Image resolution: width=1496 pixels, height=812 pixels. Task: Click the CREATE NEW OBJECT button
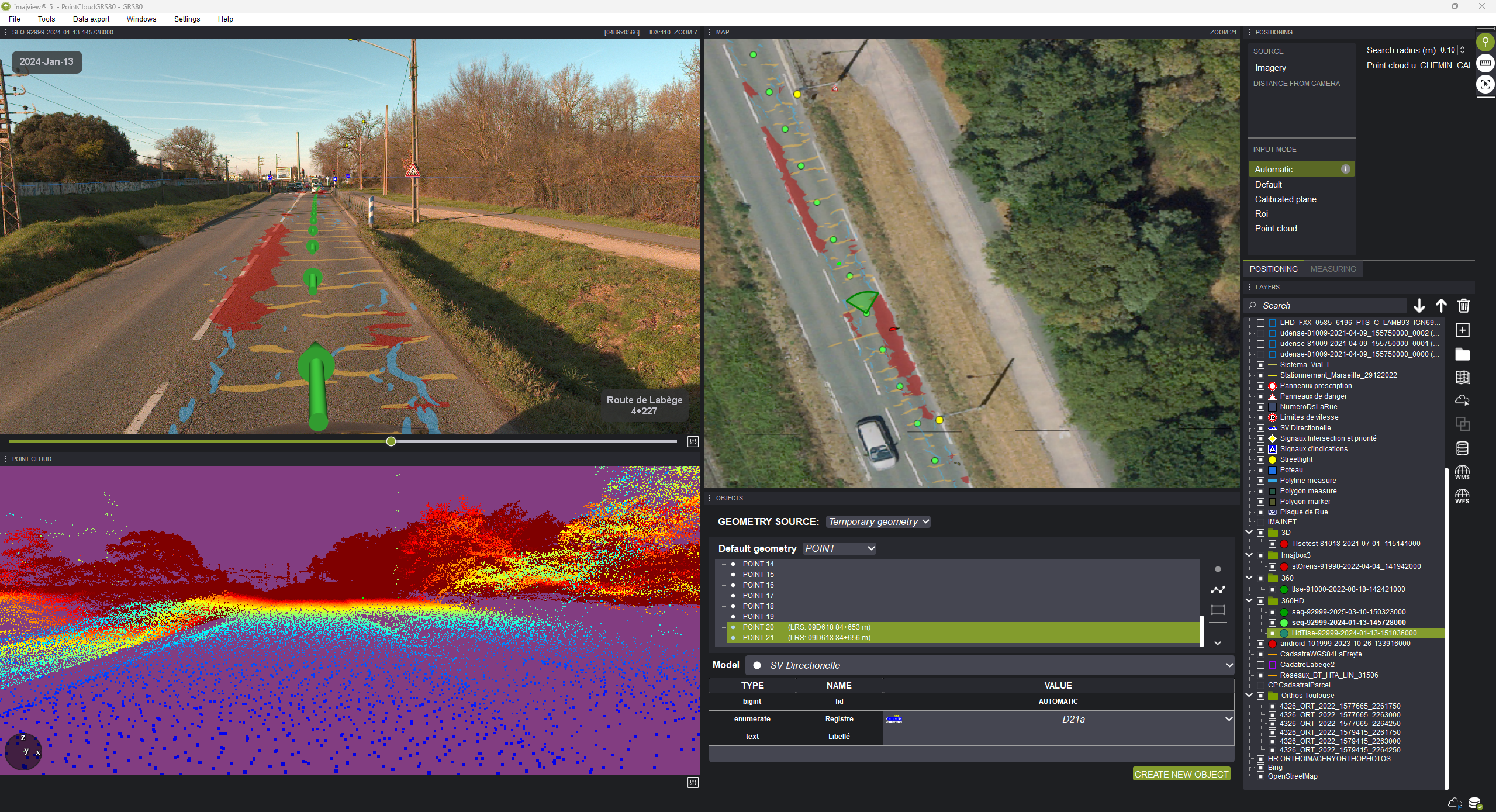point(1181,774)
